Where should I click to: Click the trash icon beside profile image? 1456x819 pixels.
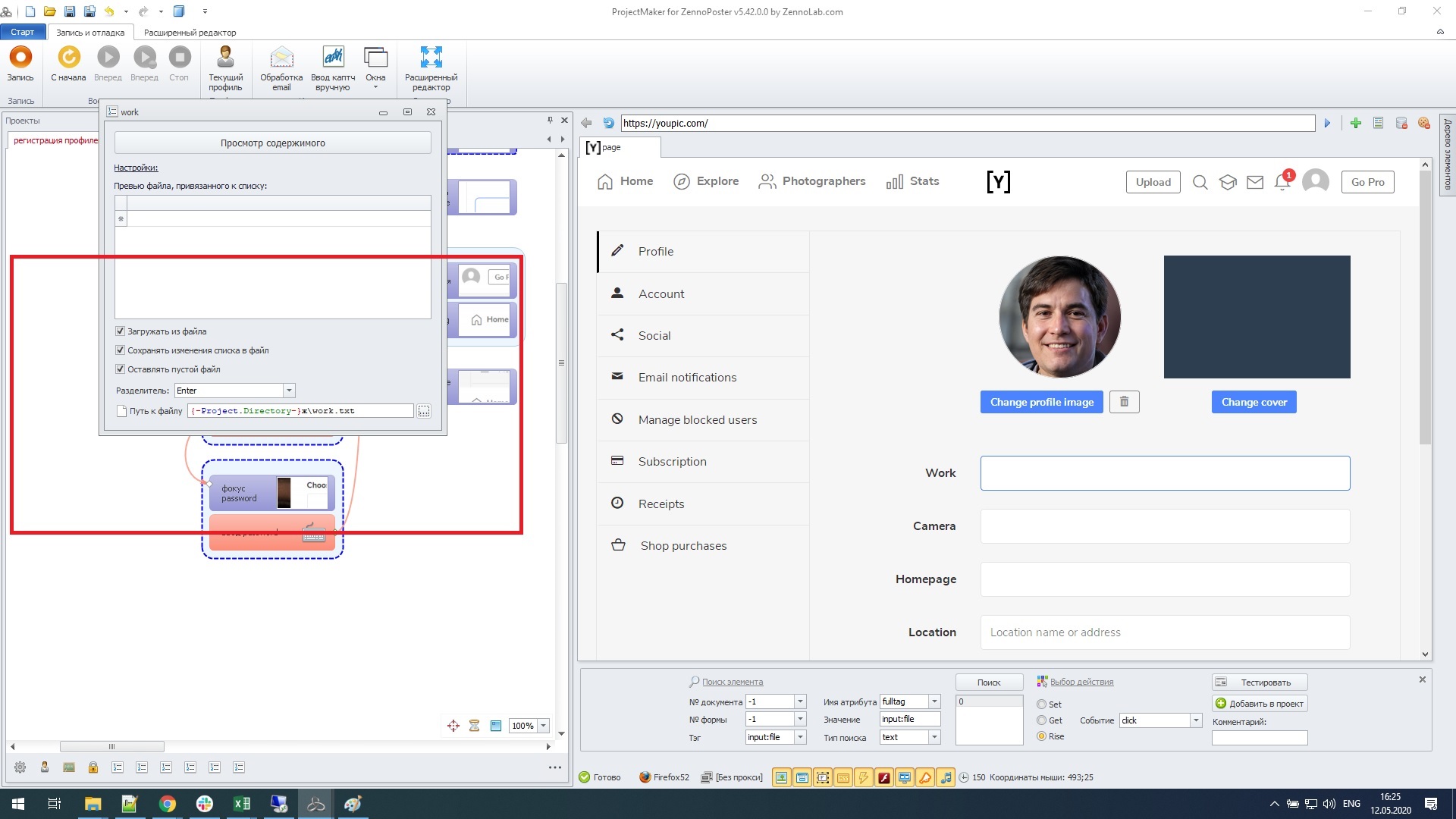click(x=1124, y=402)
